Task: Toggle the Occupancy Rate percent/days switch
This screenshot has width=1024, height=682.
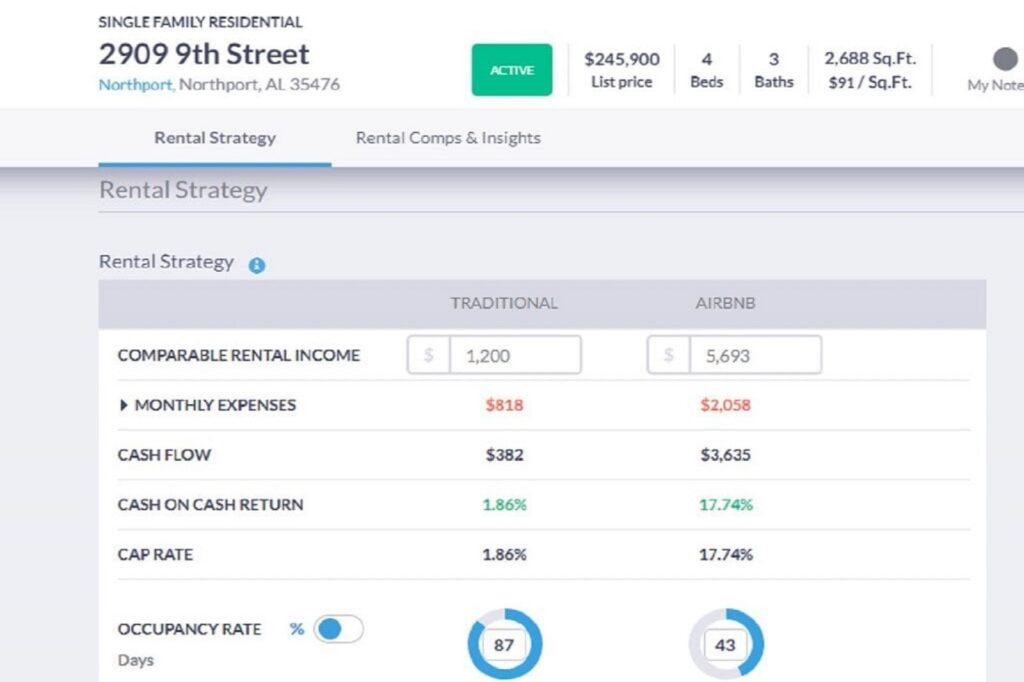Action: [338, 629]
